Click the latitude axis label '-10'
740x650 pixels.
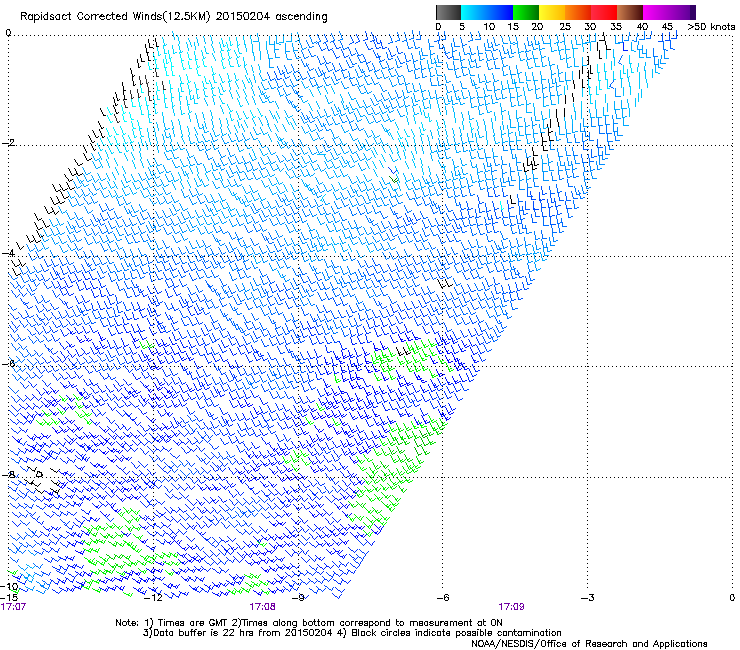click(x=10, y=587)
